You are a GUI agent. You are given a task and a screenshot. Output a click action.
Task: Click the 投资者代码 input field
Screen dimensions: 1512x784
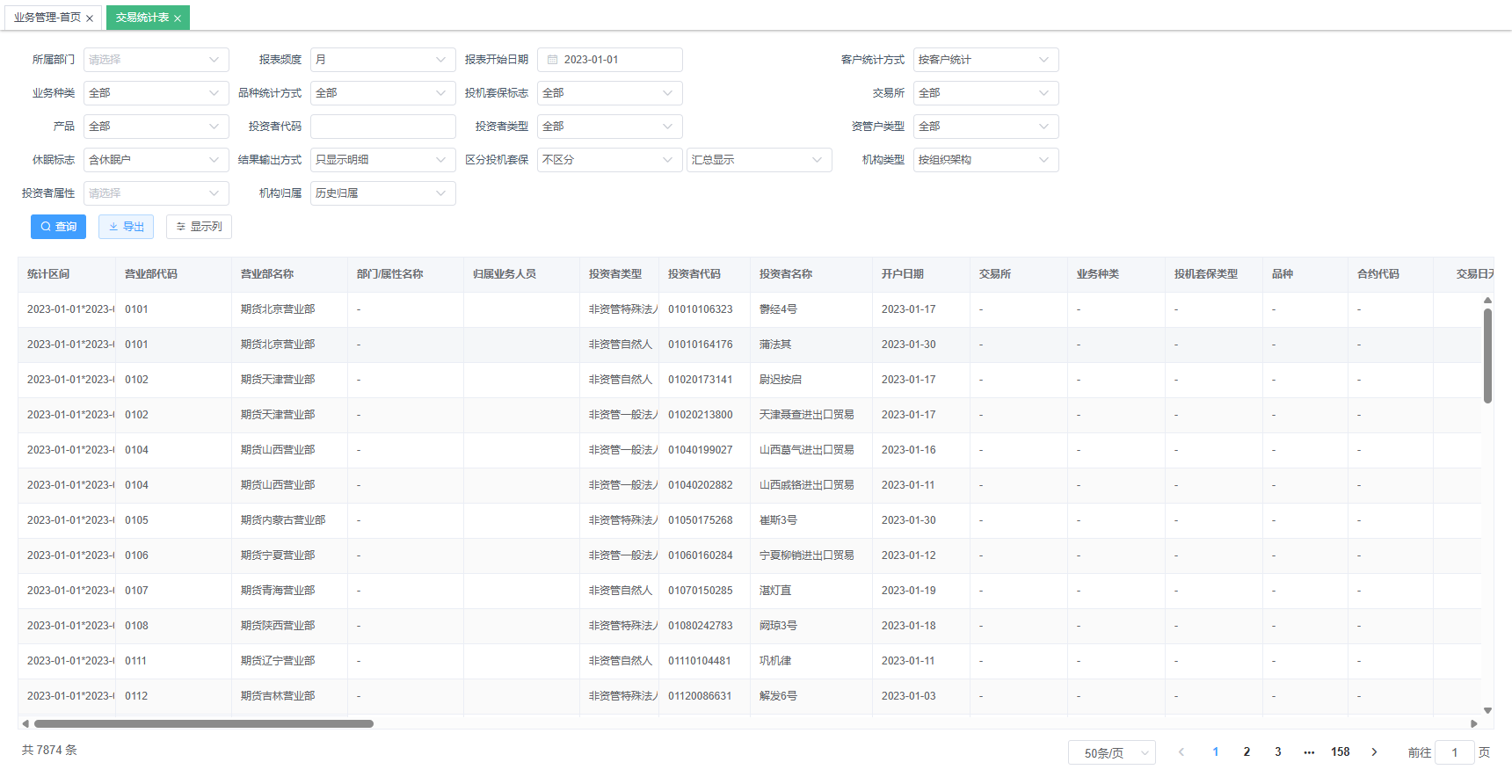click(383, 127)
